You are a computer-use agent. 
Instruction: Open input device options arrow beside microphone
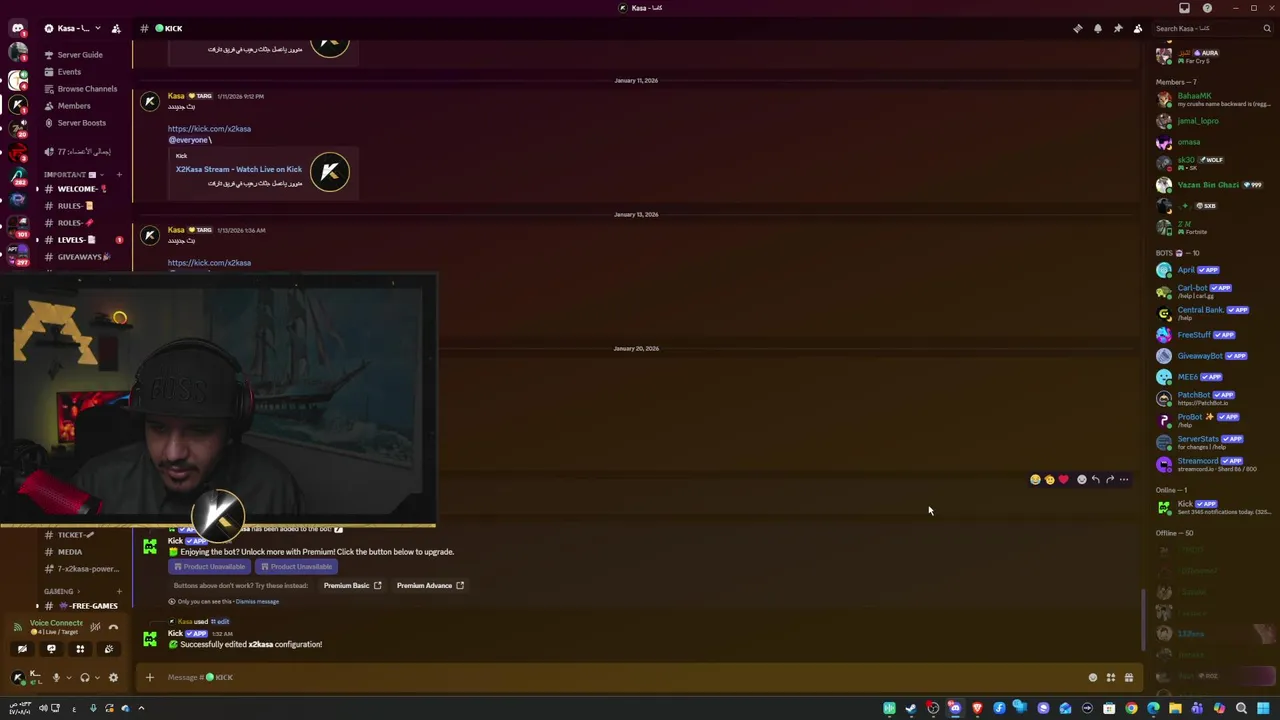69,677
